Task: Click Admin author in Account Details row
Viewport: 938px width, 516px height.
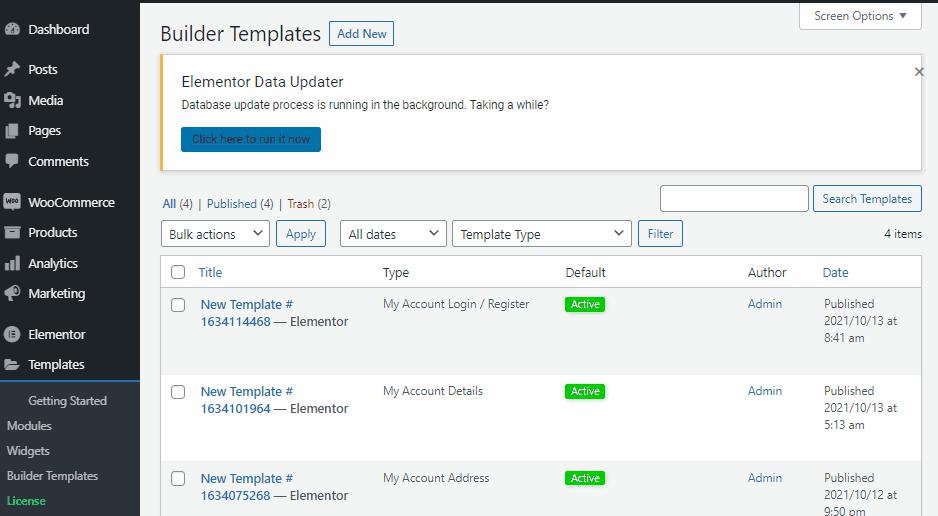Action: (x=765, y=390)
